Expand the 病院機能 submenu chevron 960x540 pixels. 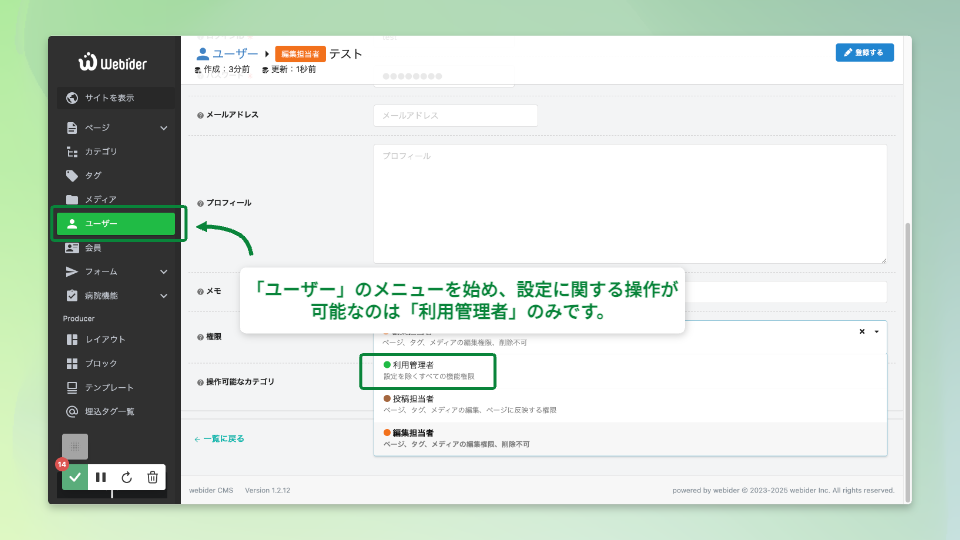pyautogui.click(x=164, y=295)
